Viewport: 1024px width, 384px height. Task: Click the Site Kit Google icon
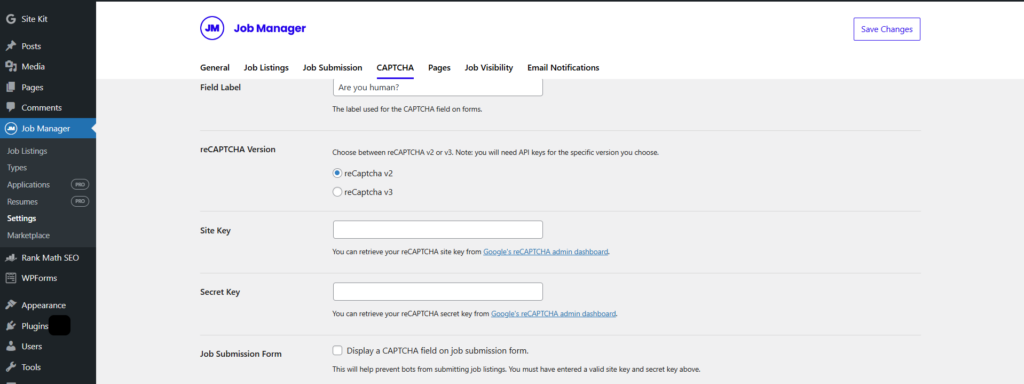click(x=10, y=19)
